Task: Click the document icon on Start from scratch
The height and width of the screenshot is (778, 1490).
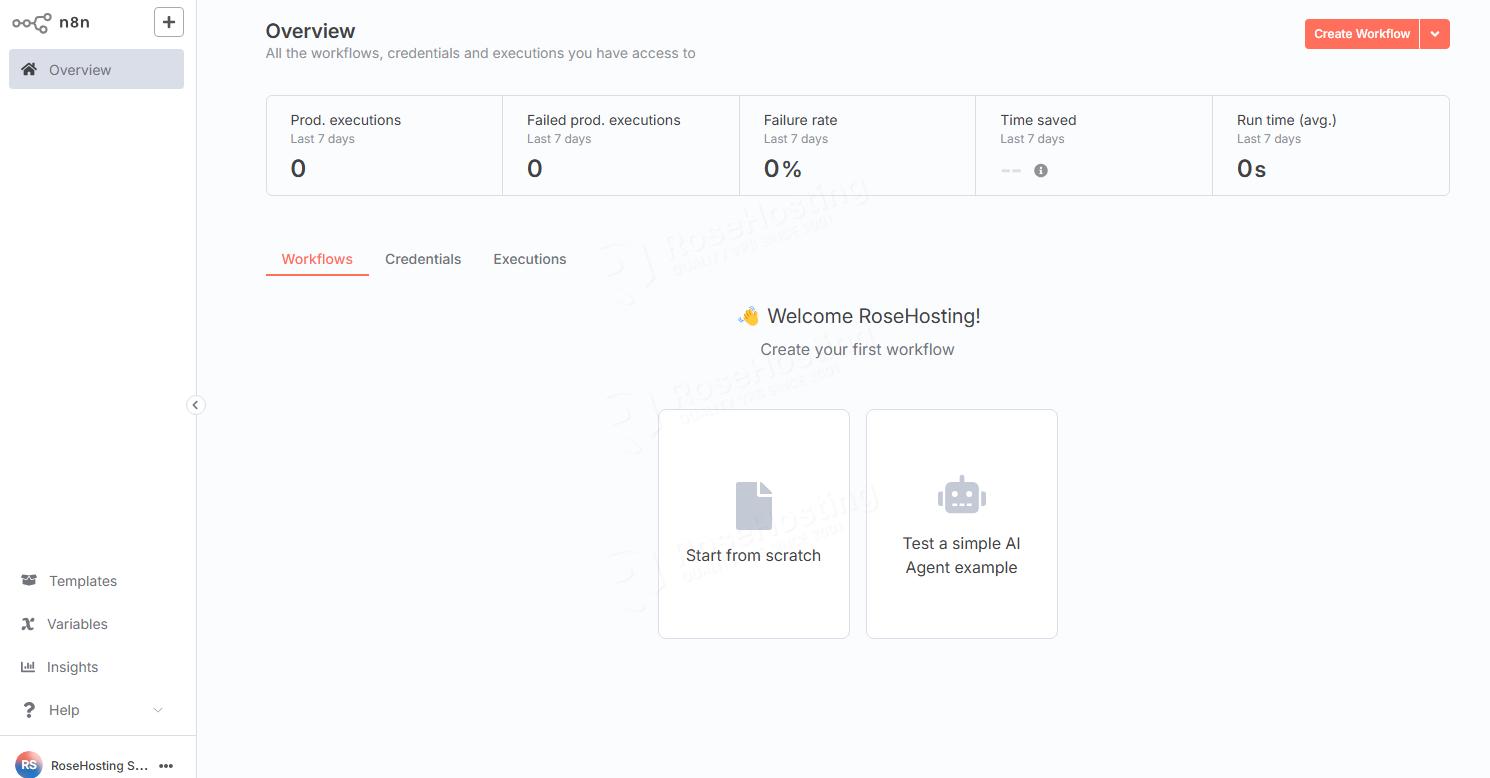Action: (x=753, y=505)
